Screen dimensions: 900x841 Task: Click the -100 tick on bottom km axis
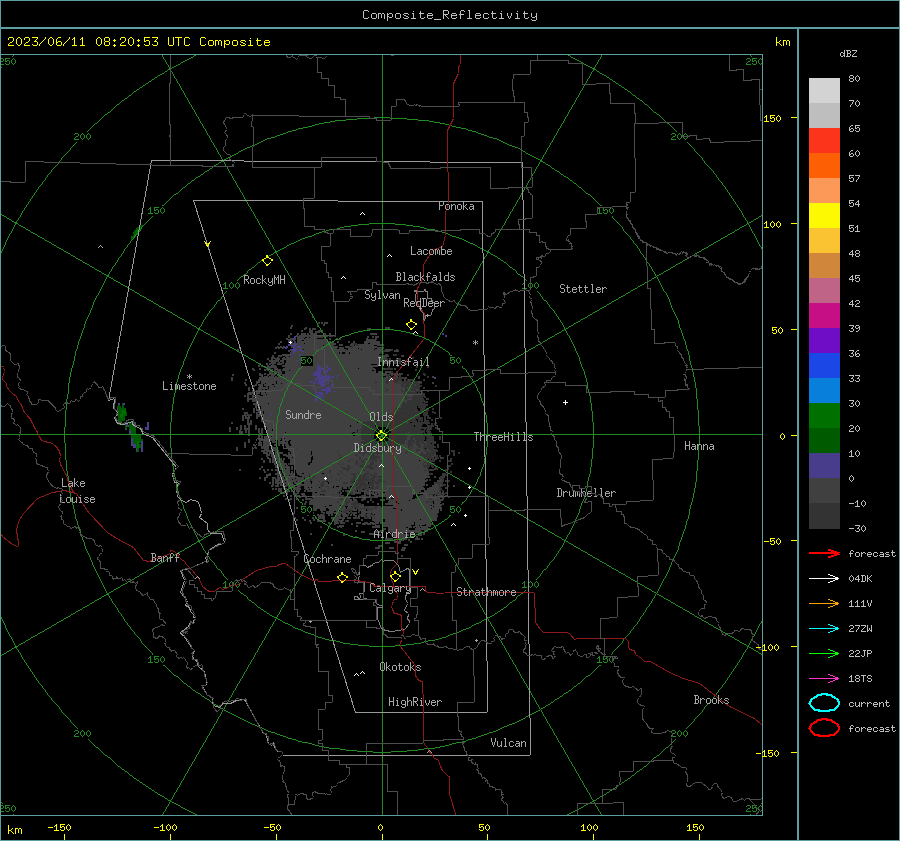point(165,828)
